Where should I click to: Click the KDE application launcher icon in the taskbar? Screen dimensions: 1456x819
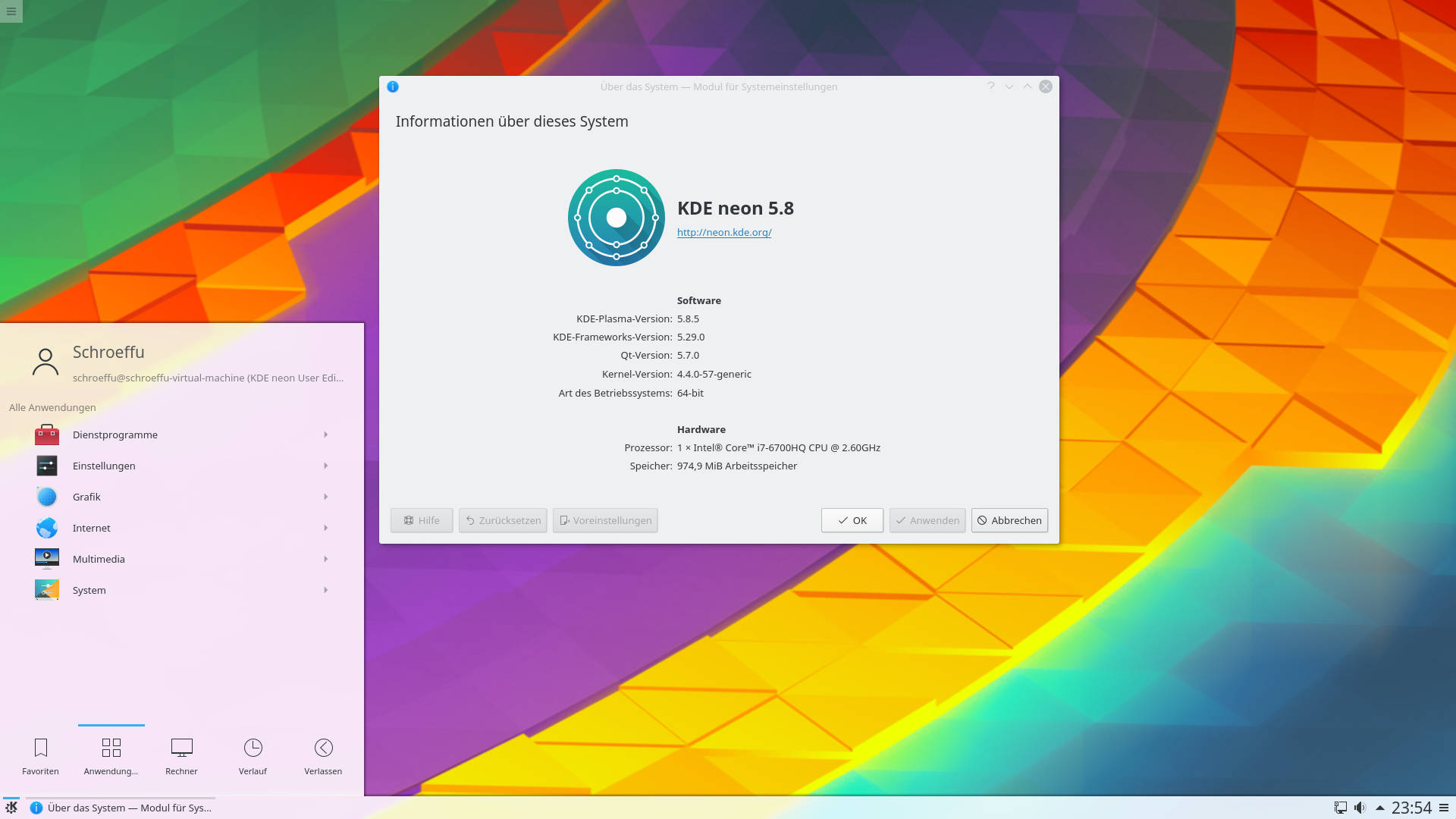11,808
